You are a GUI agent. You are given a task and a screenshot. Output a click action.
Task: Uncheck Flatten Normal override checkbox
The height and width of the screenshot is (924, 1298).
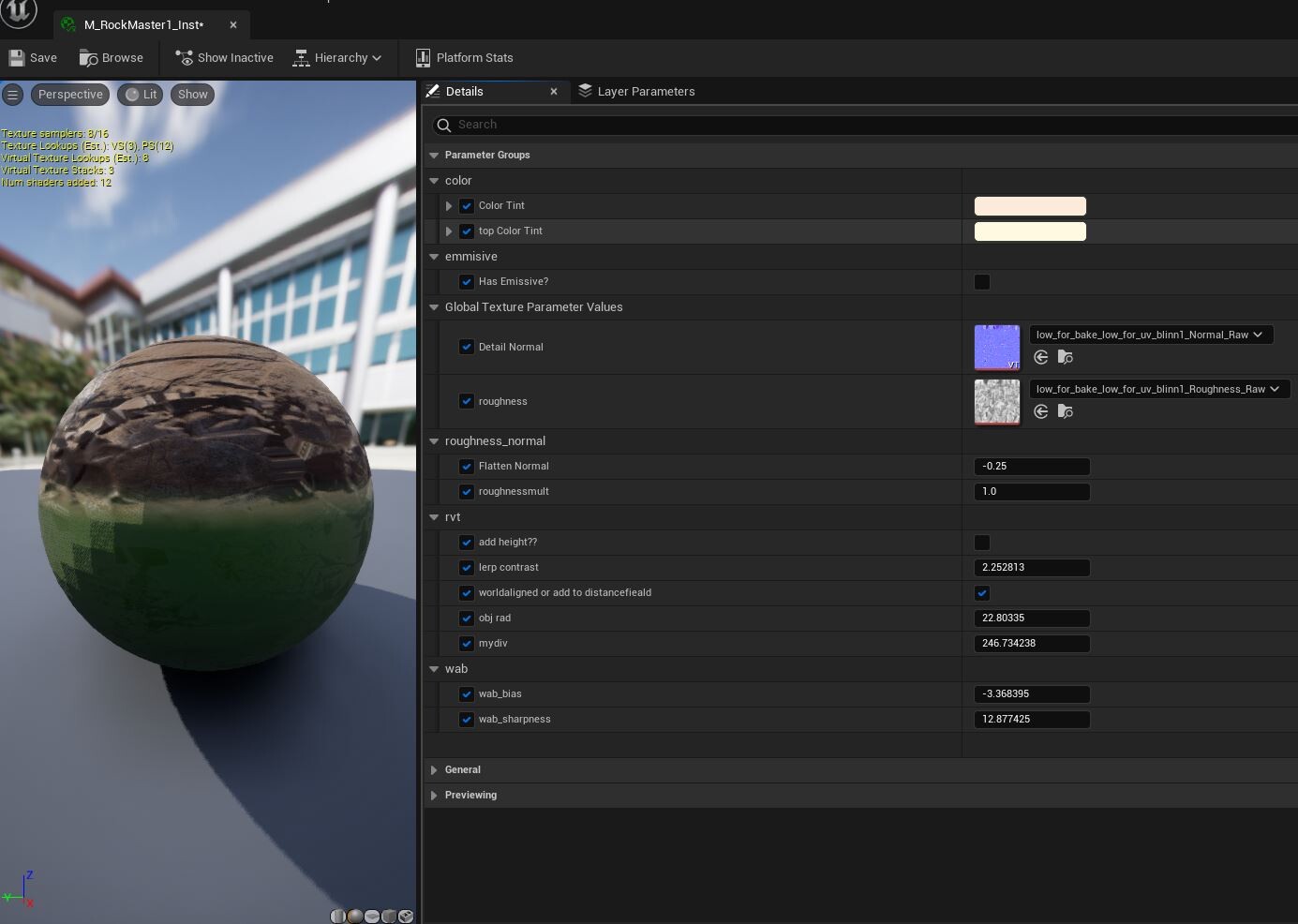[467, 466]
